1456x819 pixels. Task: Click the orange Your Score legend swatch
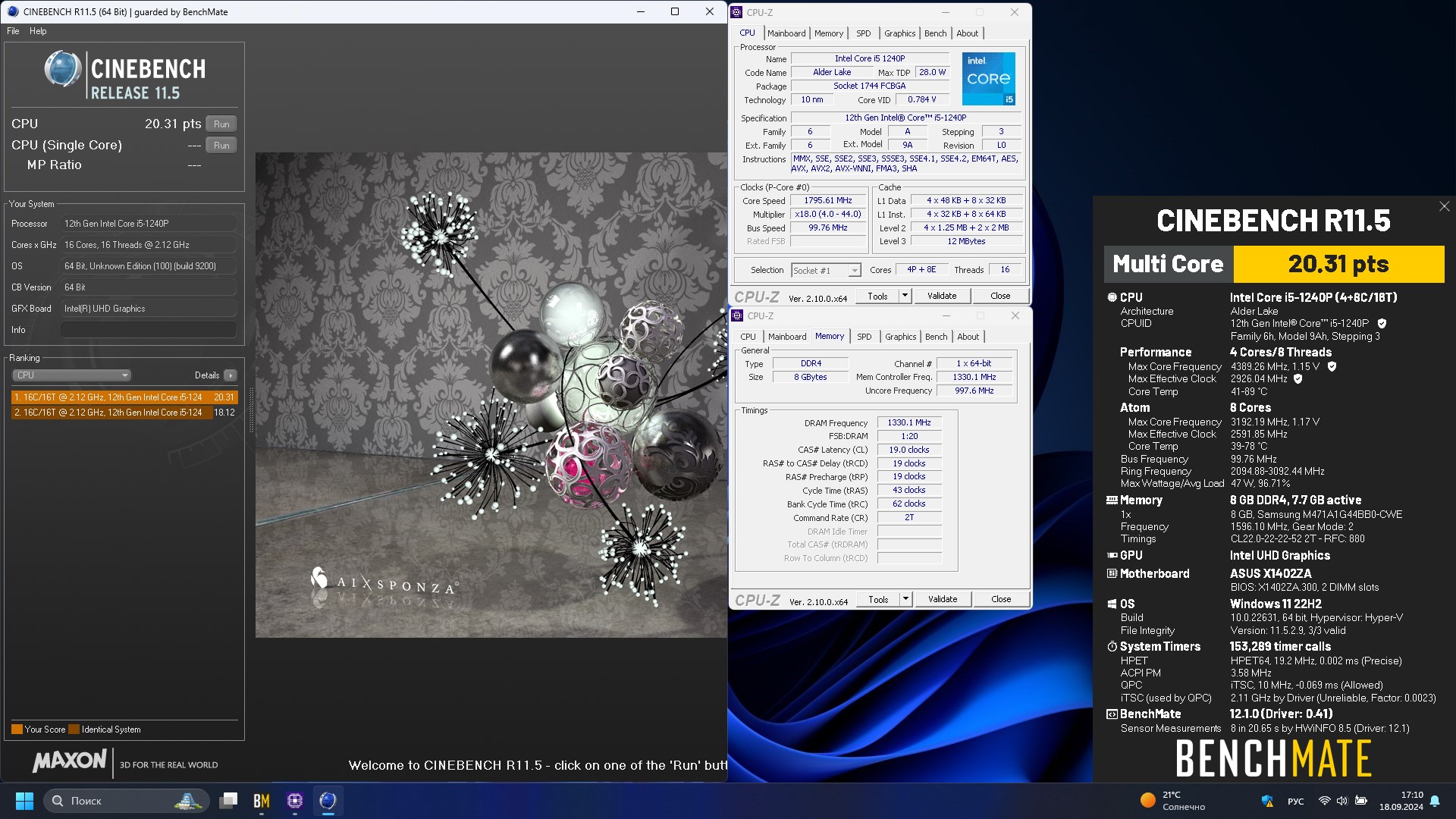(x=17, y=730)
